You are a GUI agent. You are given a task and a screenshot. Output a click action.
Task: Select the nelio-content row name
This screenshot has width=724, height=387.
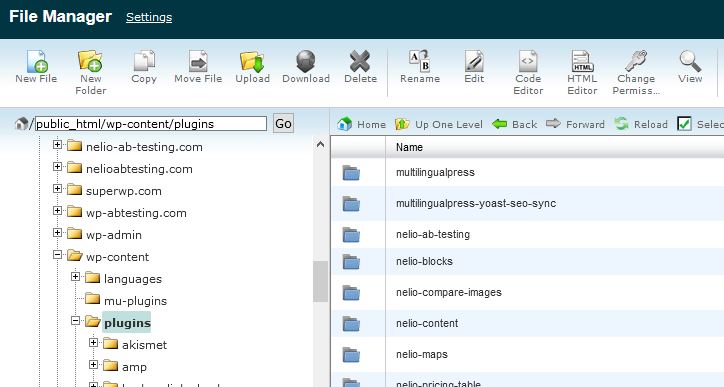[x=427, y=323]
